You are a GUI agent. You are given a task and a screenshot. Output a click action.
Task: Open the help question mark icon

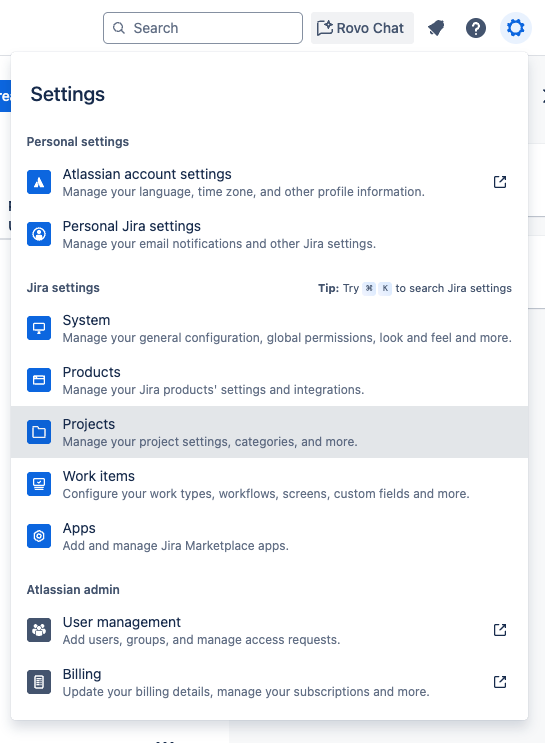pyautogui.click(x=475, y=28)
